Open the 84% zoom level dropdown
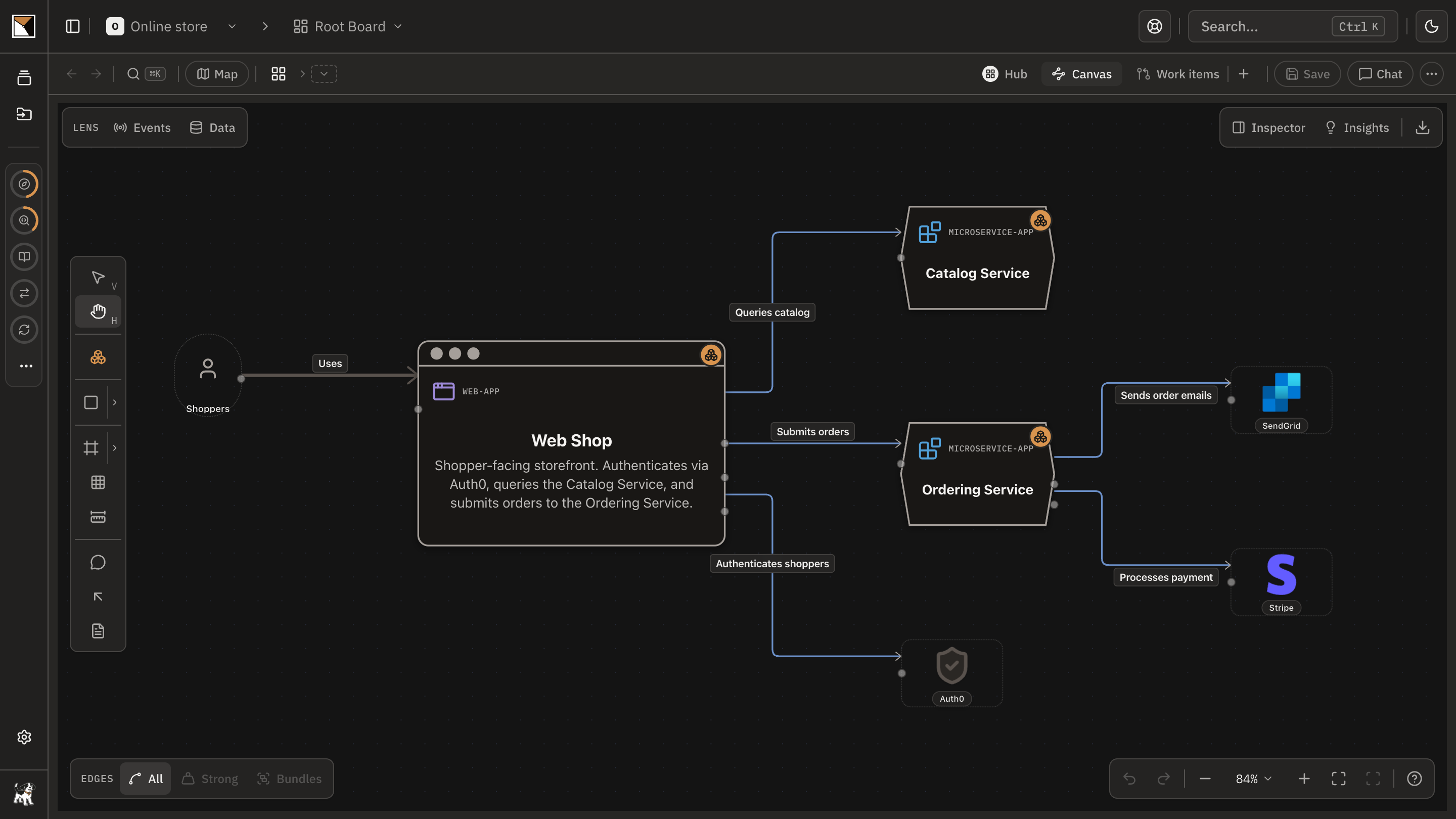1456x819 pixels. pyautogui.click(x=1253, y=779)
